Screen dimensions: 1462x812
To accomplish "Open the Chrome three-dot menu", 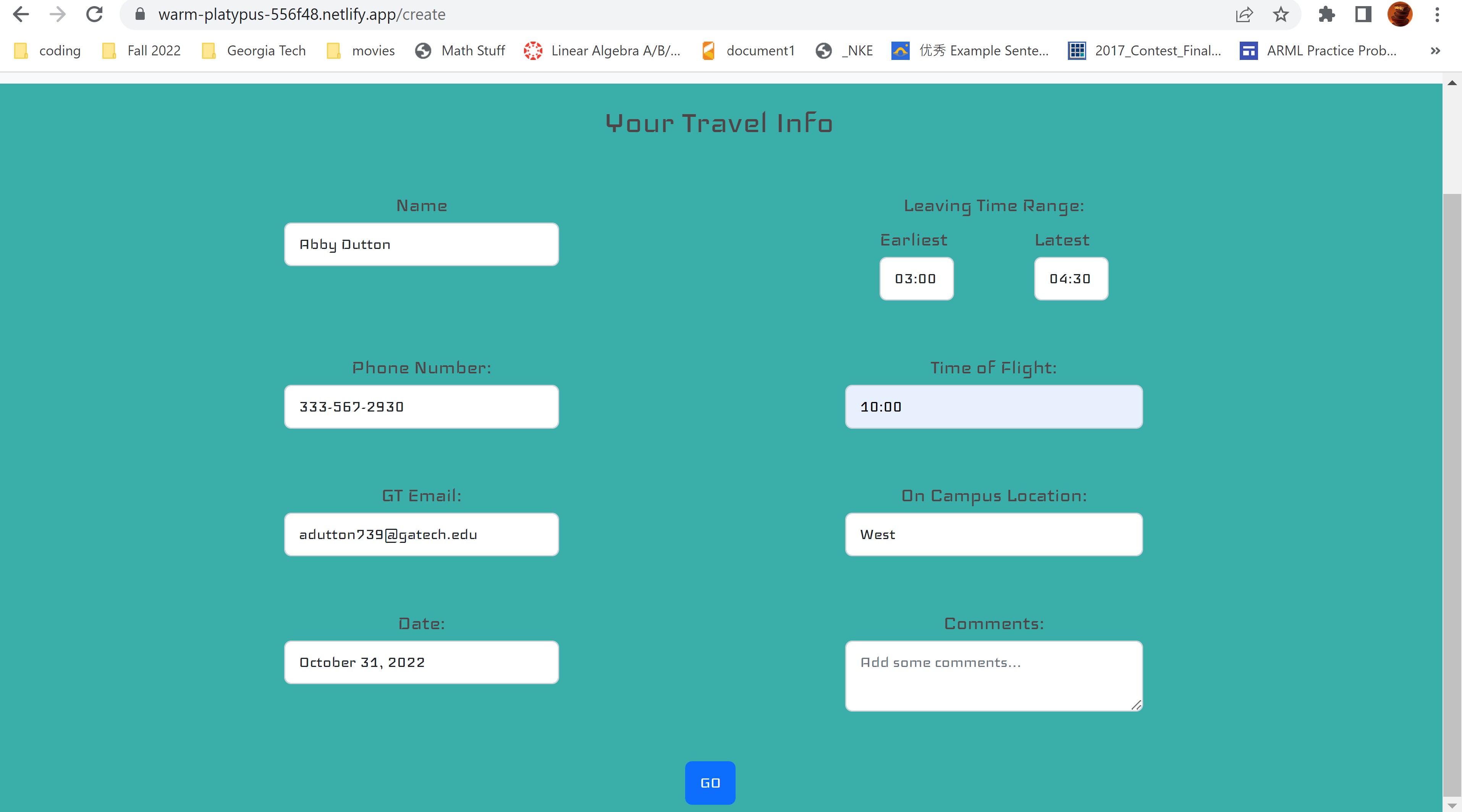I will click(1437, 14).
